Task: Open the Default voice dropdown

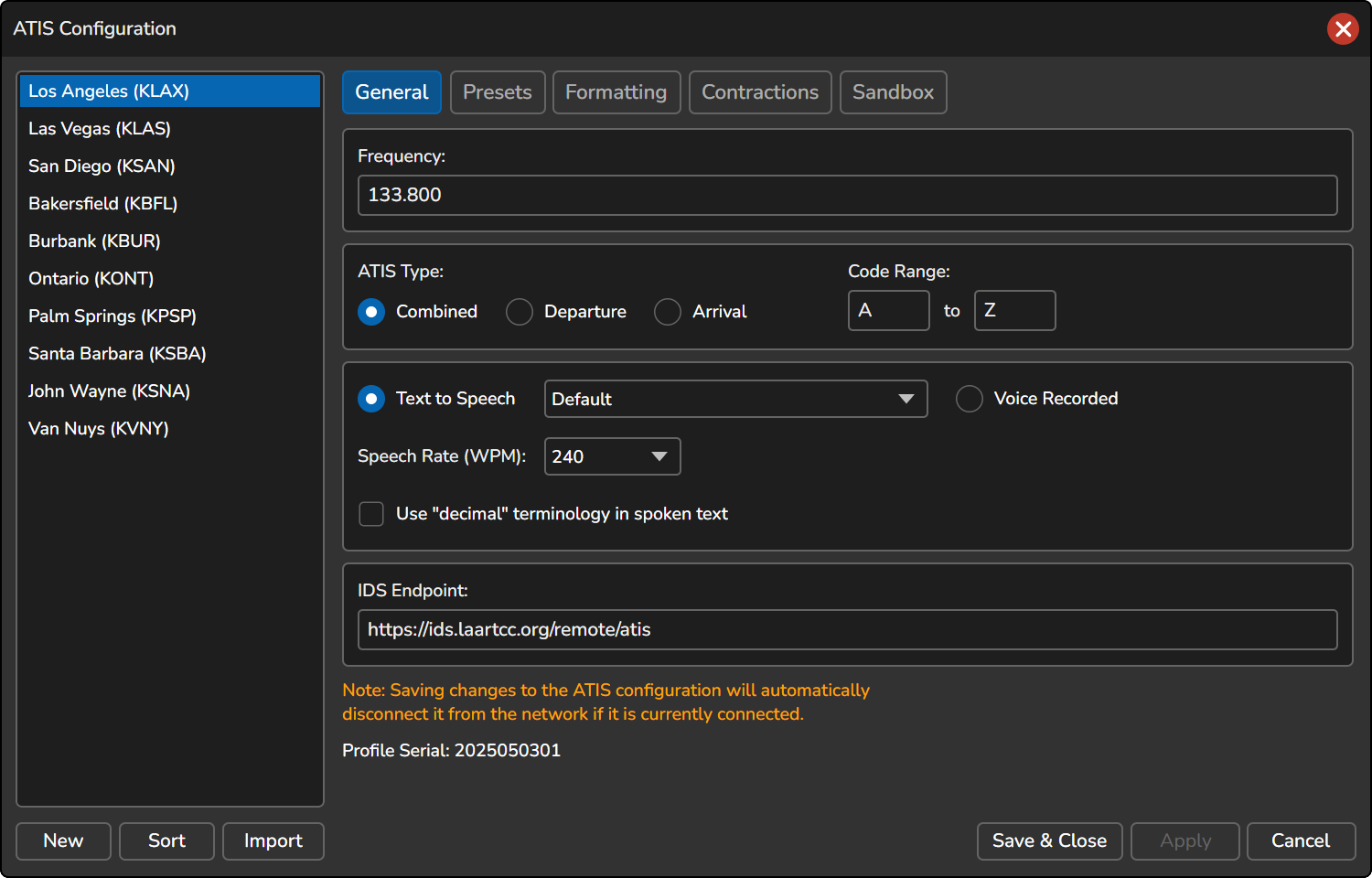Action: [736, 399]
